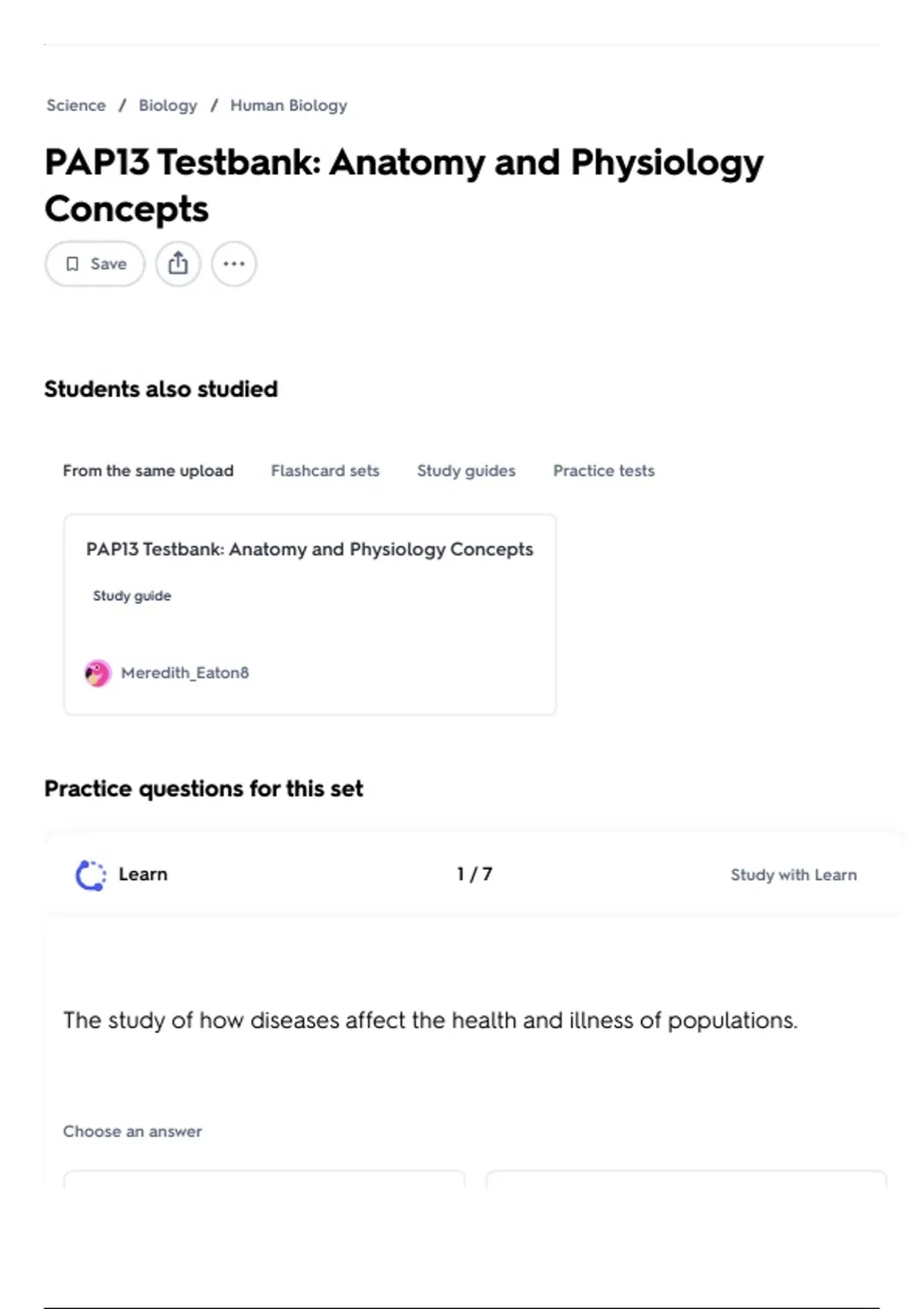This screenshot has width=924, height=1309.
Task: Switch to the Flashcard sets tab
Action: coord(325,470)
